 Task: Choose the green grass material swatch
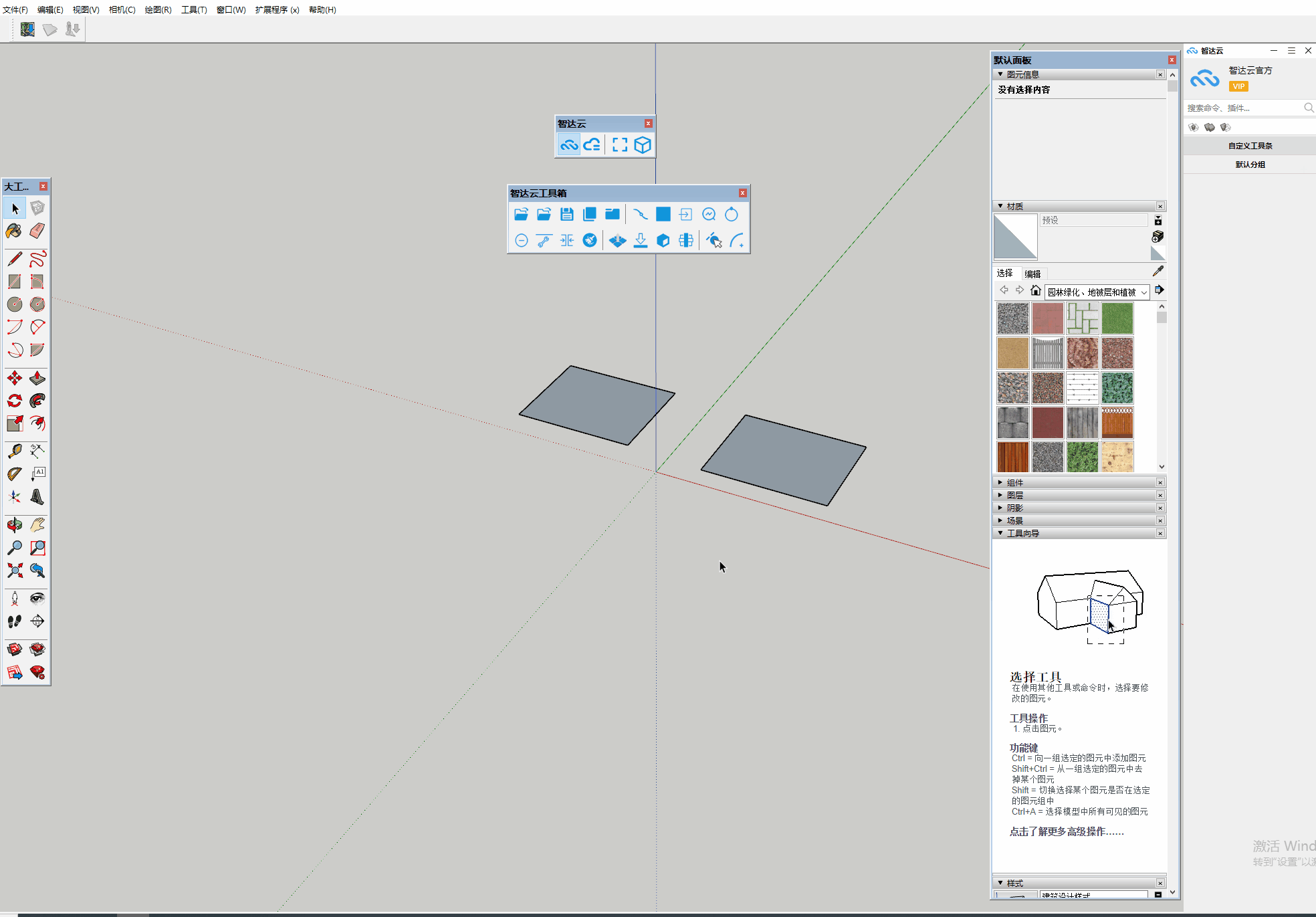(x=1117, y=318)
